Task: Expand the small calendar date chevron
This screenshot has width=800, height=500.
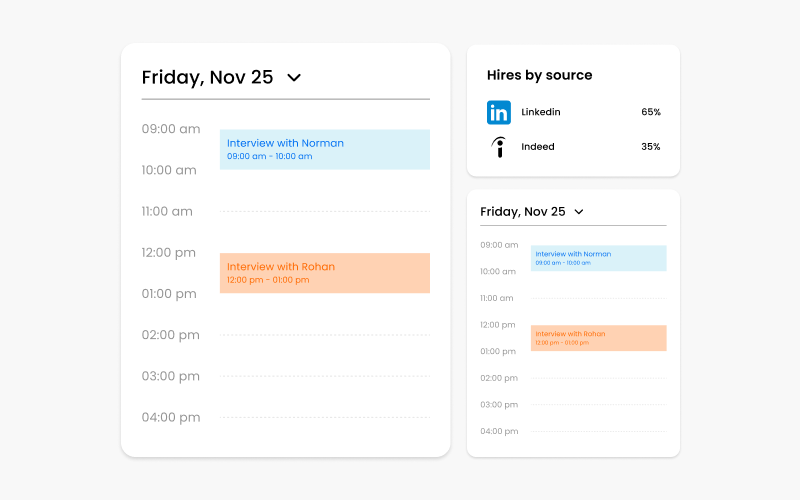Action: coord(579,212)
